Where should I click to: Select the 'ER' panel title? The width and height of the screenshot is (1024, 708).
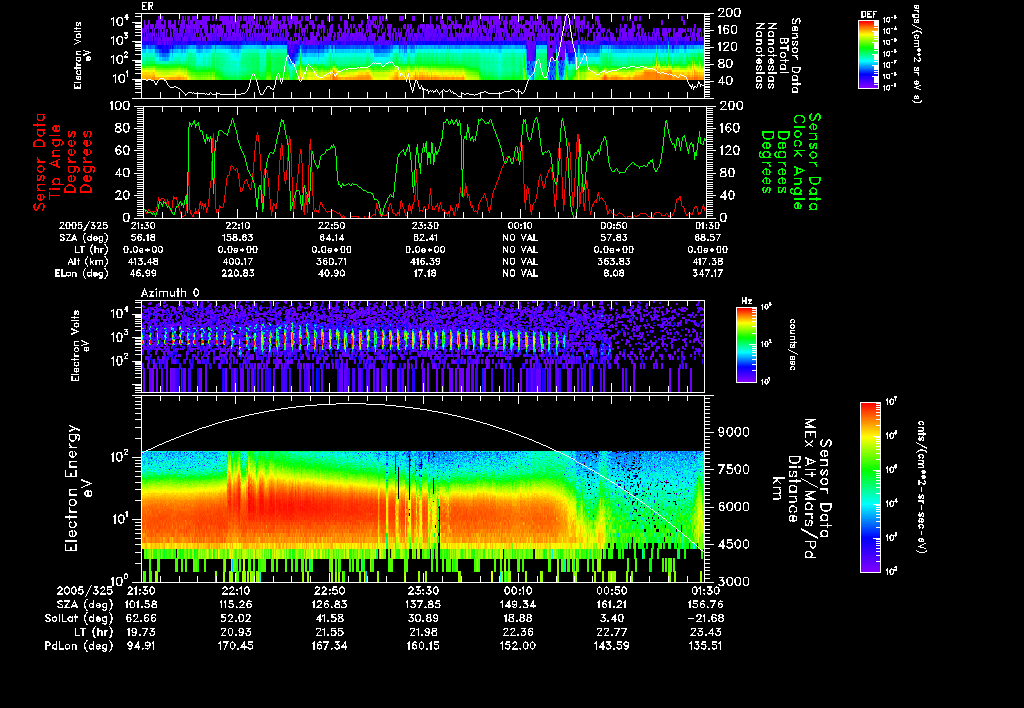click(147, 7)
